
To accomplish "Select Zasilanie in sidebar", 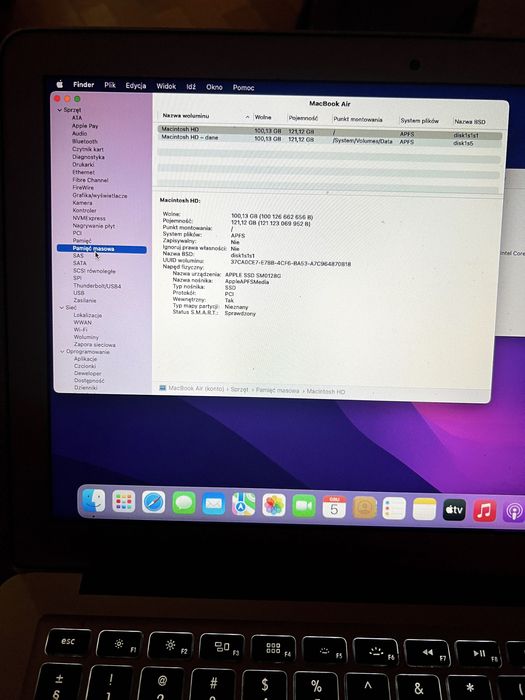I will (85, 300).
